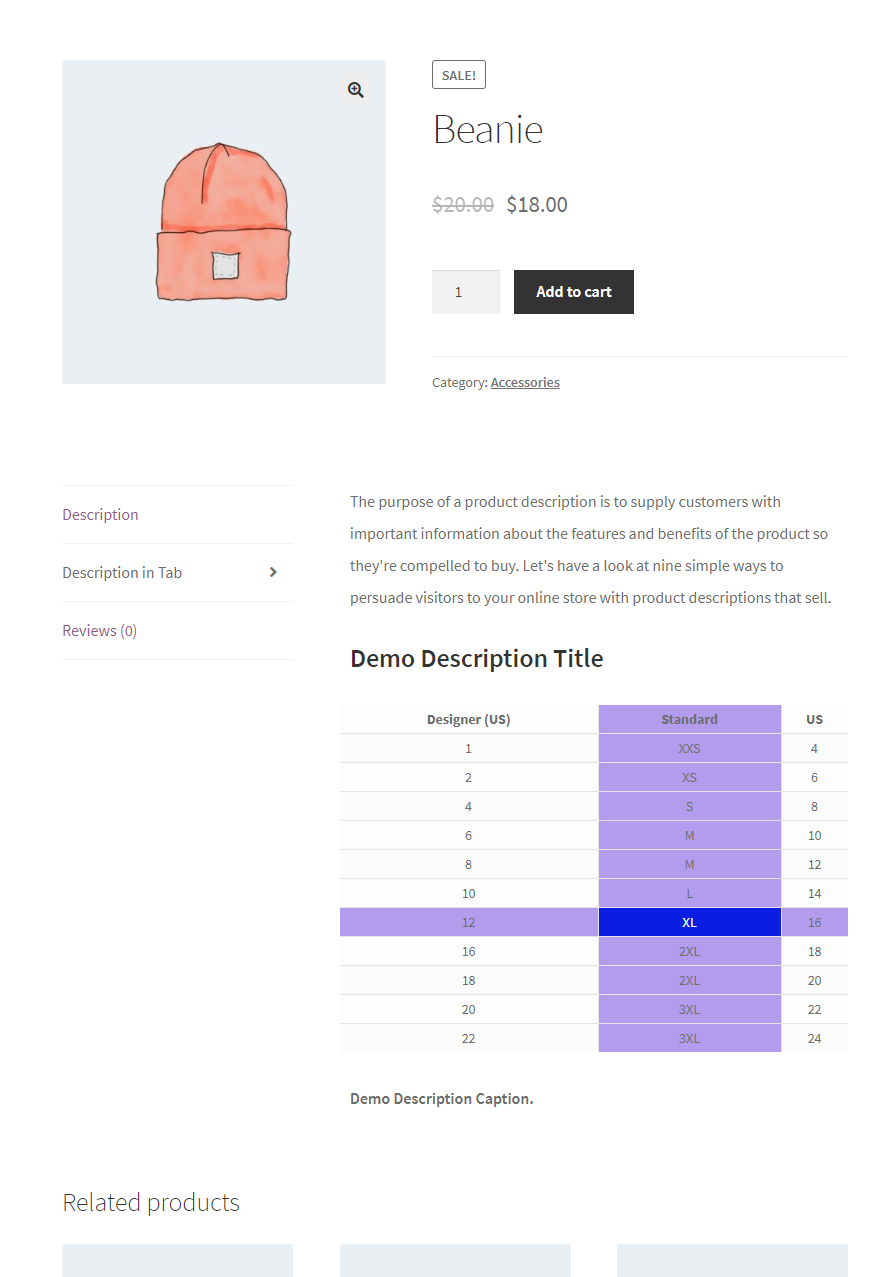The height and width of the screenshot is (1277, 869).
Task: Click the Designer (US) column header
Action: tap(468, 719)
